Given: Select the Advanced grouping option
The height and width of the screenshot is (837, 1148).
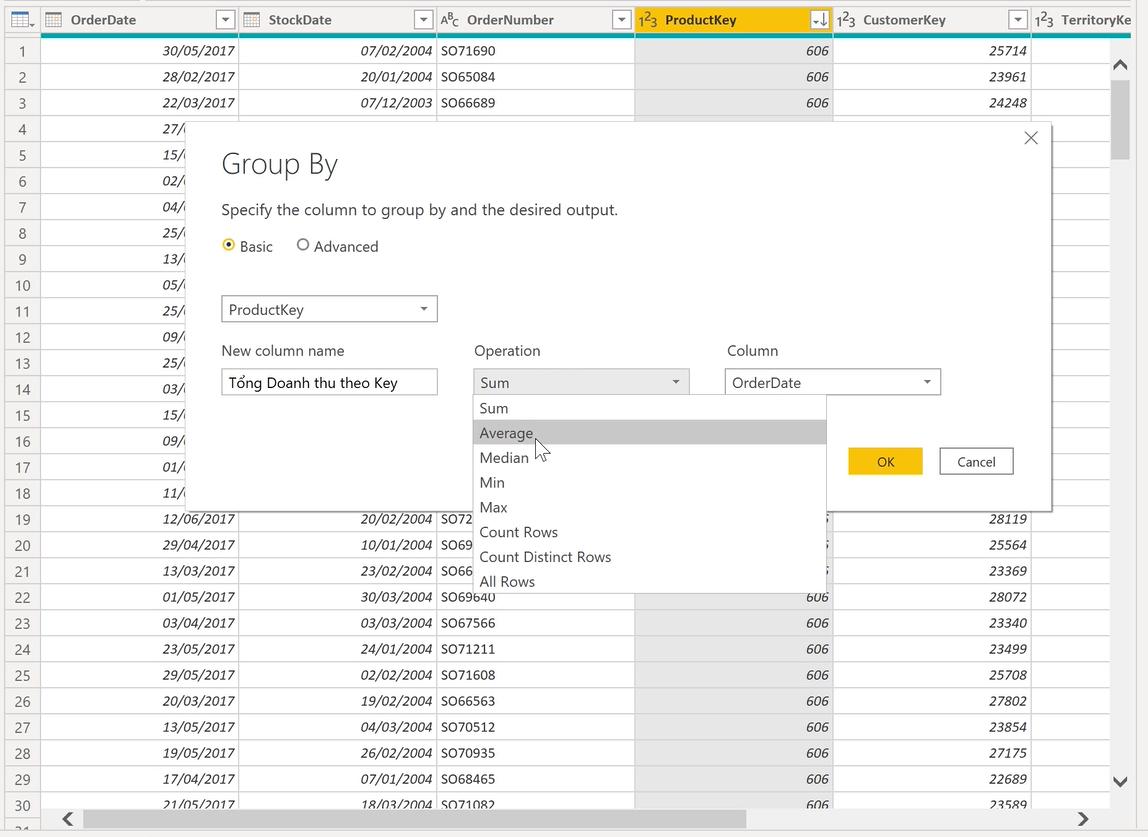Looking at the screenshot, I should coord(303,244).
